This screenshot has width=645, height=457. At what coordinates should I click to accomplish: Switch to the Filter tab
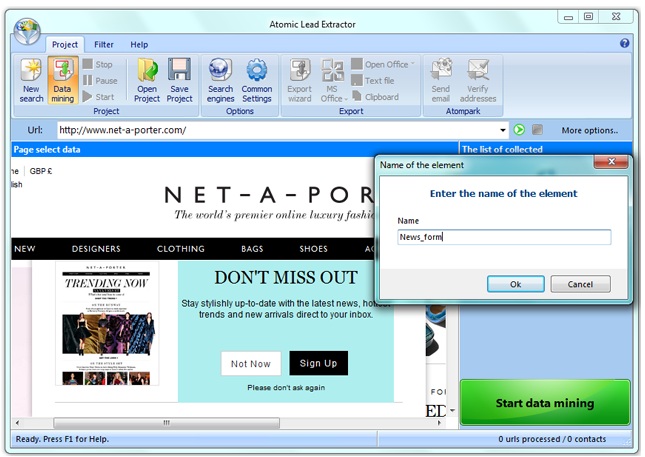(104, 44)
